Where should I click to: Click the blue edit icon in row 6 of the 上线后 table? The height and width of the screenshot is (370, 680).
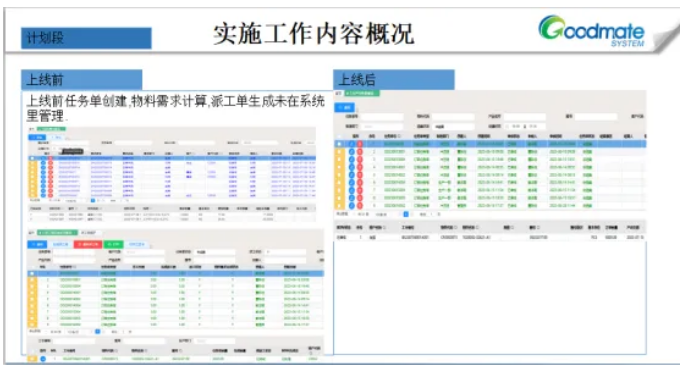[x=352, y=183]
